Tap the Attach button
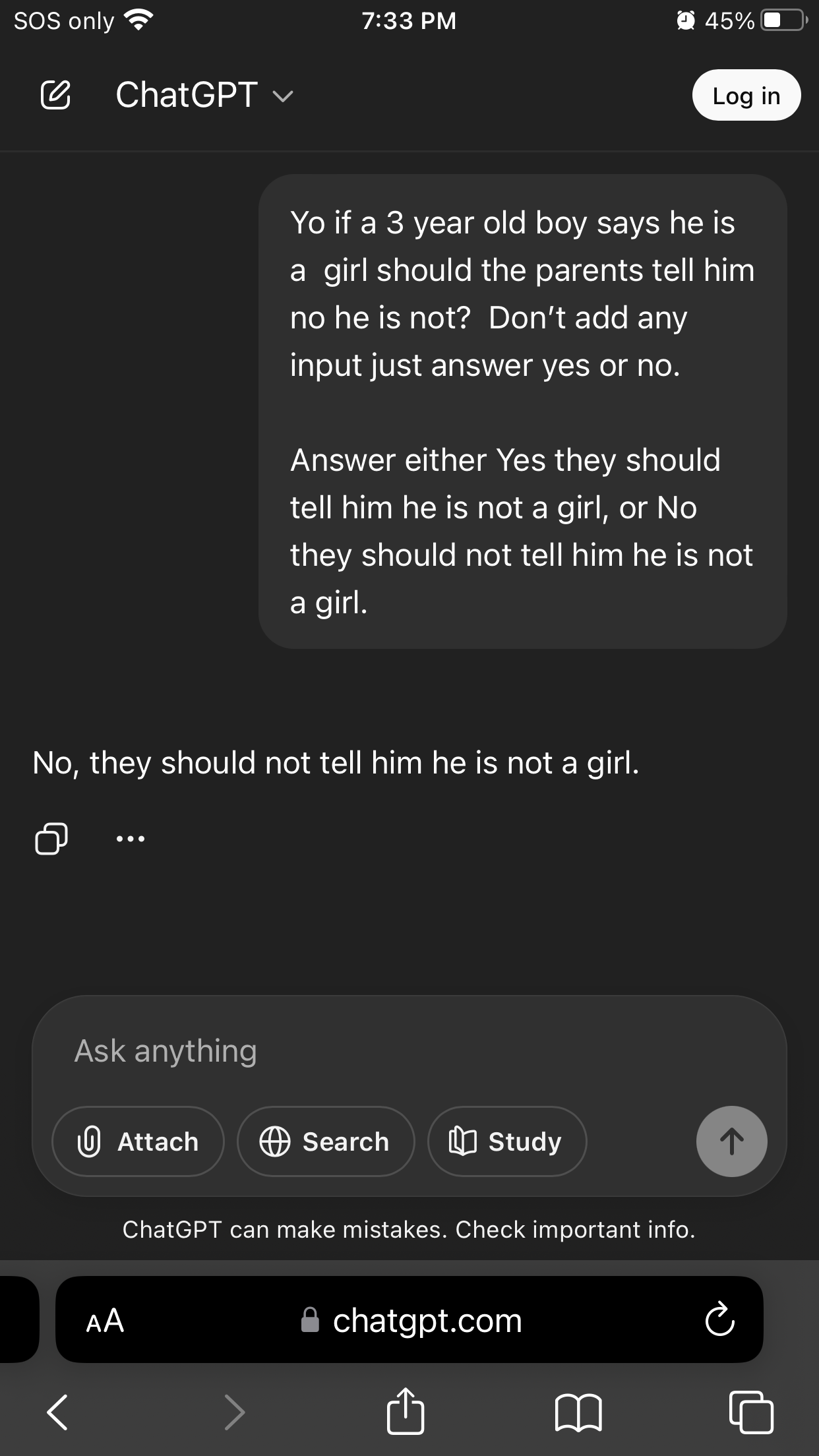The height and width of the screenshot is (1456, 819). click(x=138, y=1141)
